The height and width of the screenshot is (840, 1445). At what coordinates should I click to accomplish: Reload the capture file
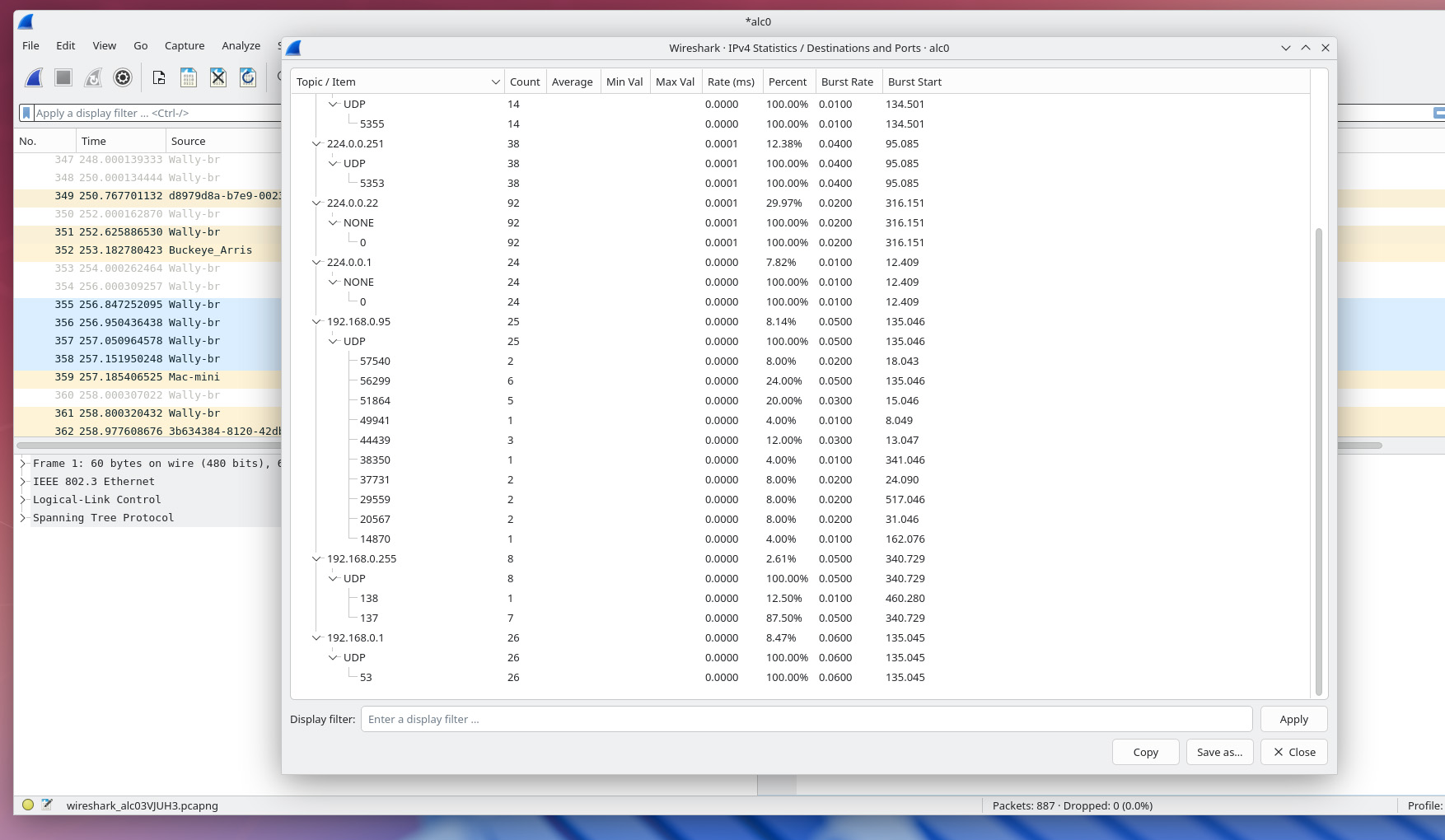pyautogui.click(x=248, y=77)
